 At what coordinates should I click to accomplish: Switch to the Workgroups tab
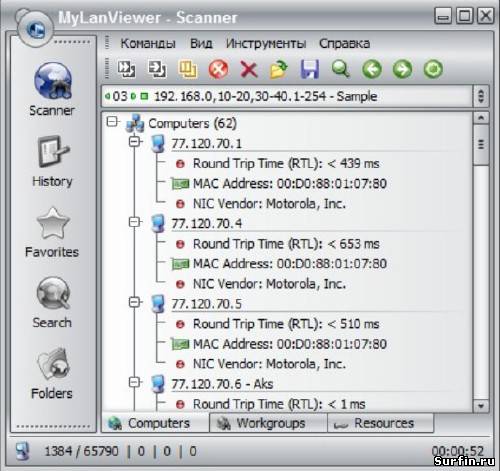coord(268,423)
